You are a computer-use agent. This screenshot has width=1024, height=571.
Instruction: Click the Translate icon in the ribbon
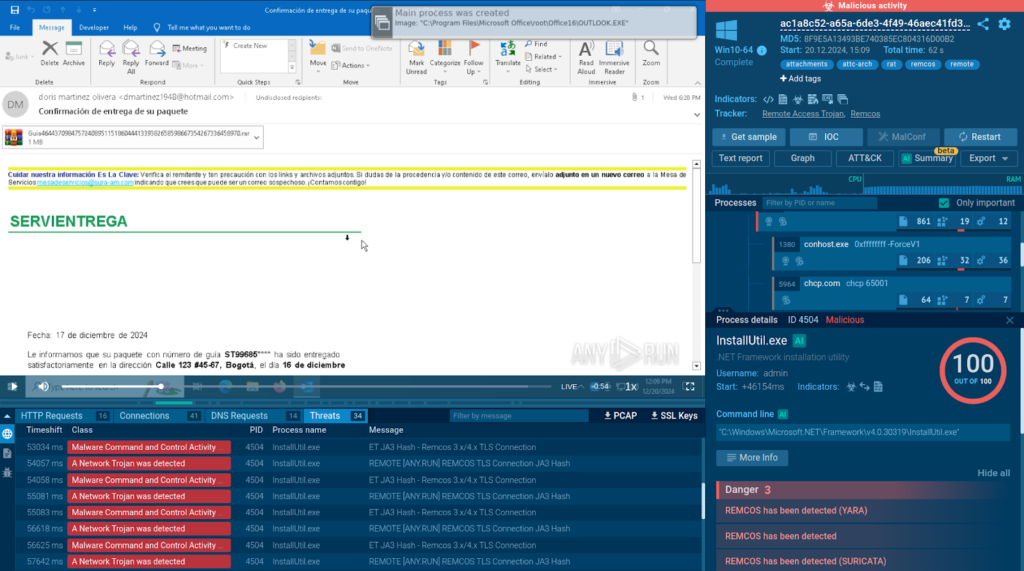click(508, 52)
